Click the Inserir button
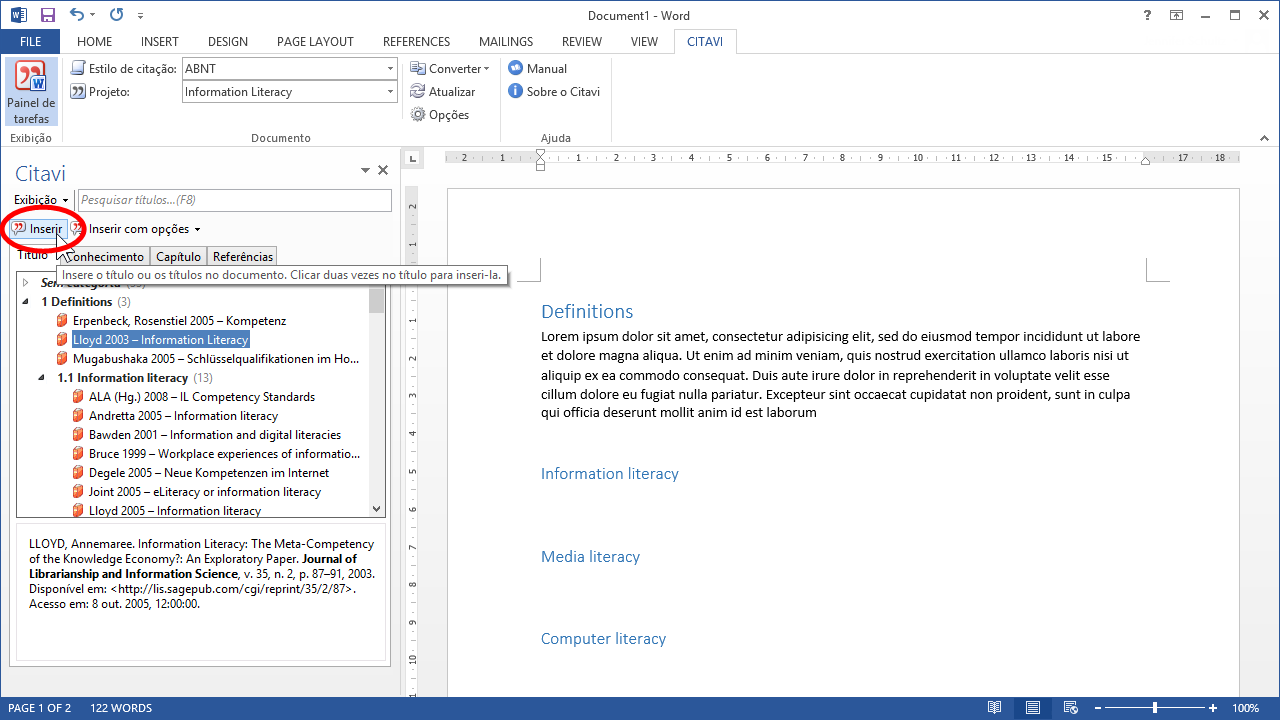1280x720 pixels. (38, 229)
